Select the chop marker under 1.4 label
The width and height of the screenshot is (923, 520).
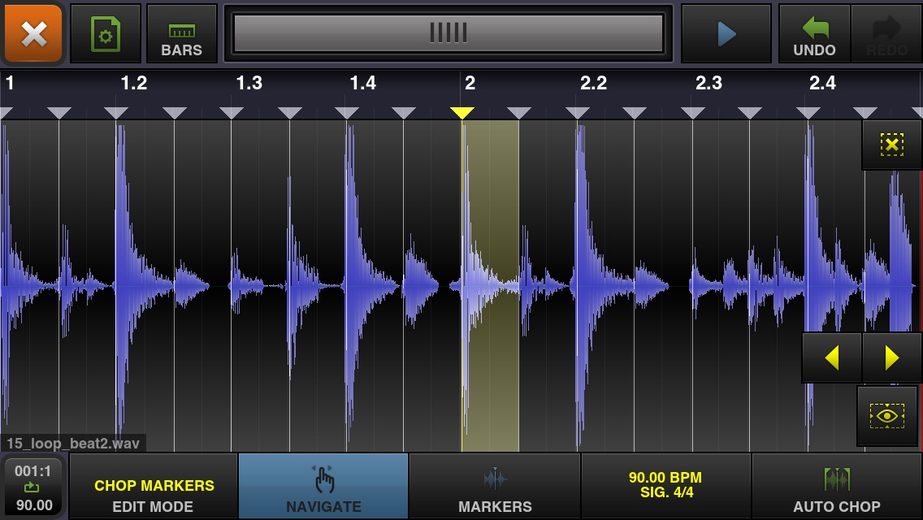tap(347, 112)
